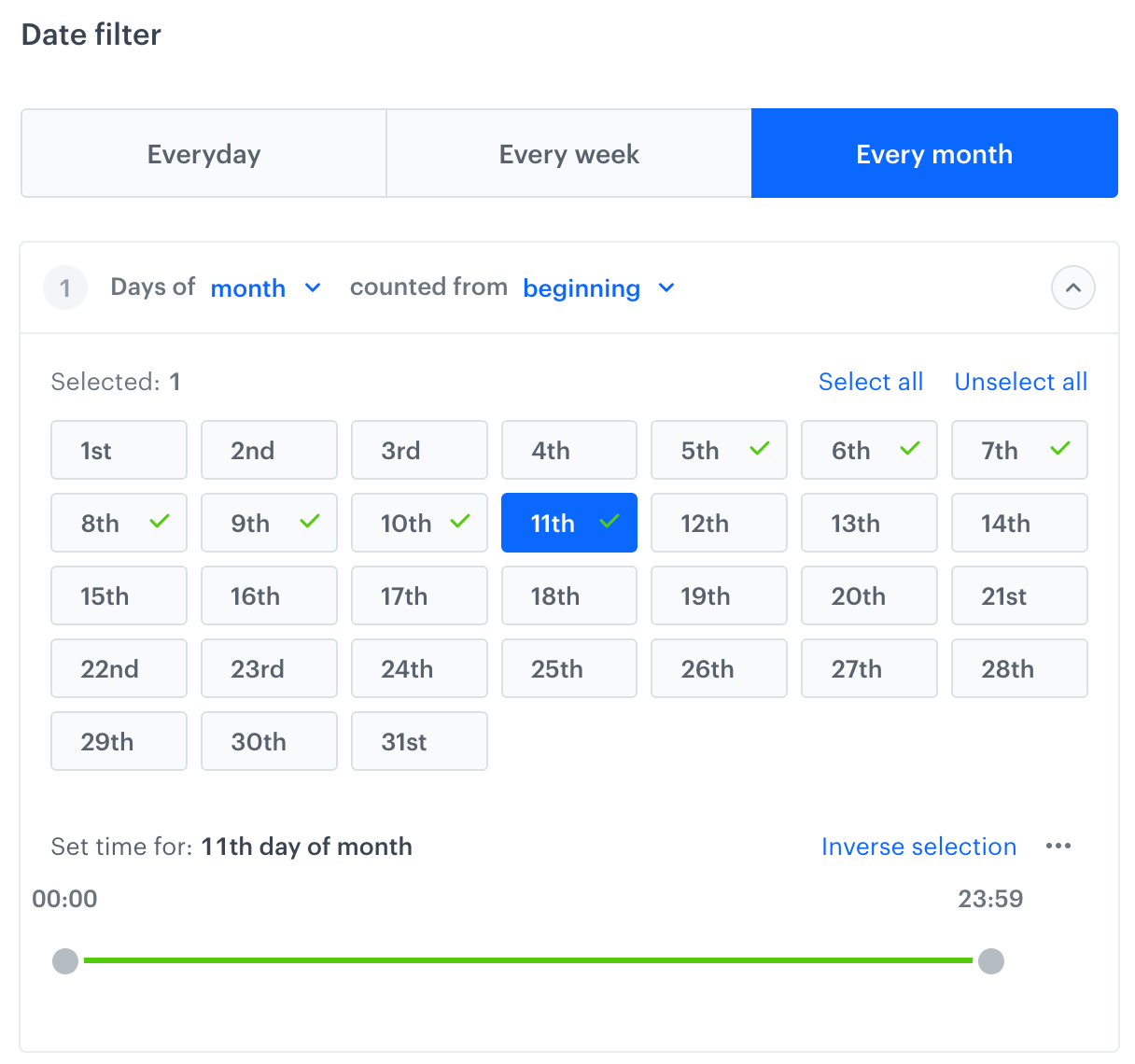Screen dimensions: 1135x1064
Task: Open the "beginning" counted from dropdown
Action: [599, 287]
